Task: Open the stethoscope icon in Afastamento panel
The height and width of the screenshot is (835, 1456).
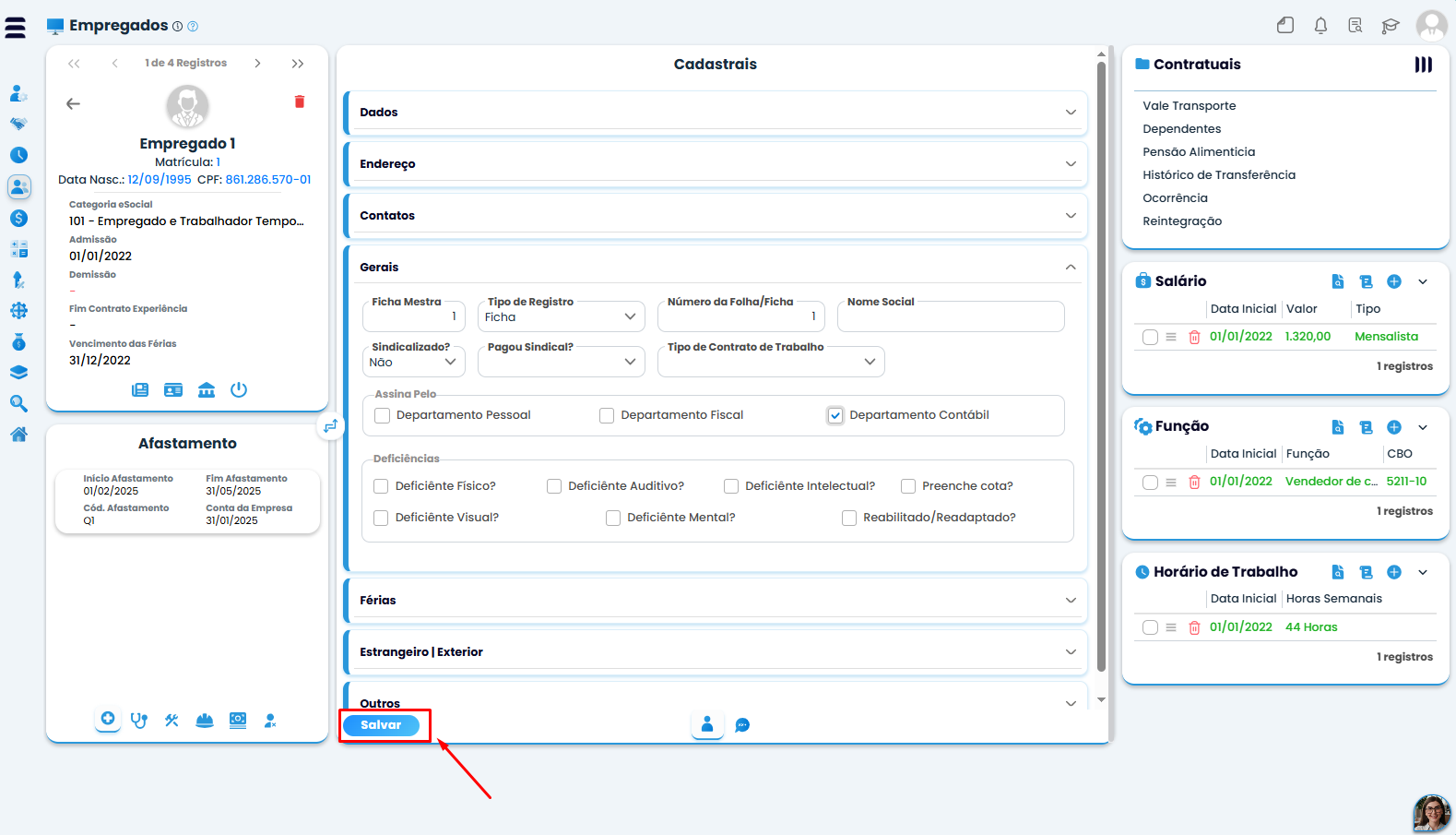Action: [x=139, y=721]
